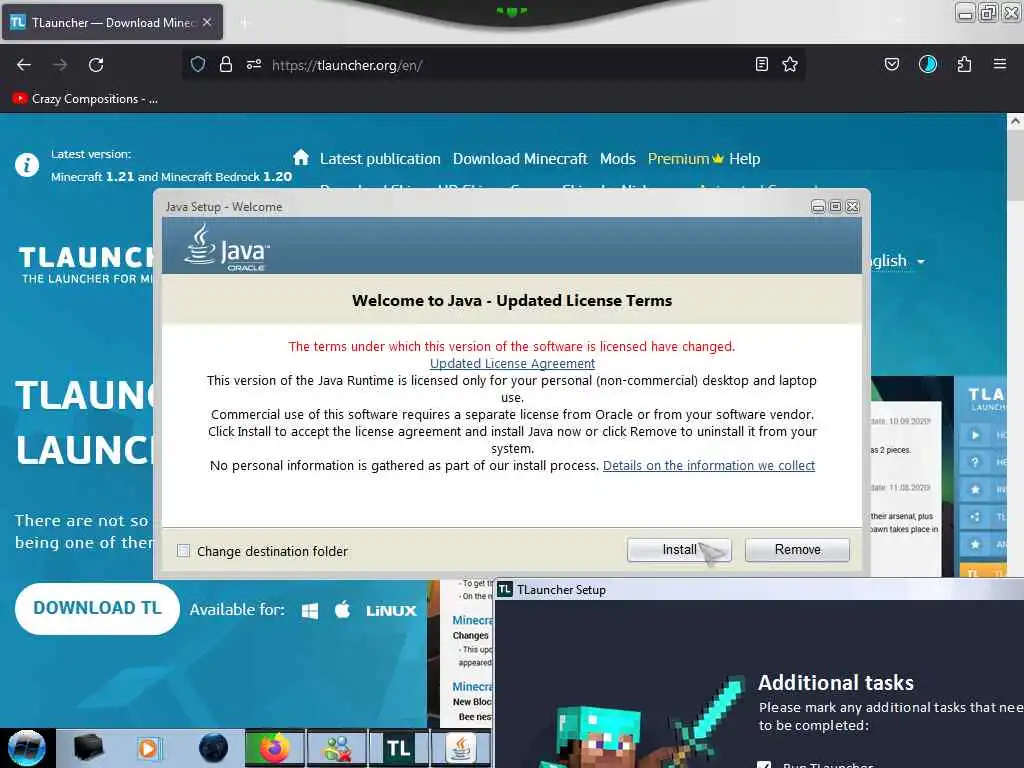Image resolution: width=1024 pixels, height=768 pixels.
Task: Click the blue circular profile icon in toolbar
Action: tap(927, 65)
